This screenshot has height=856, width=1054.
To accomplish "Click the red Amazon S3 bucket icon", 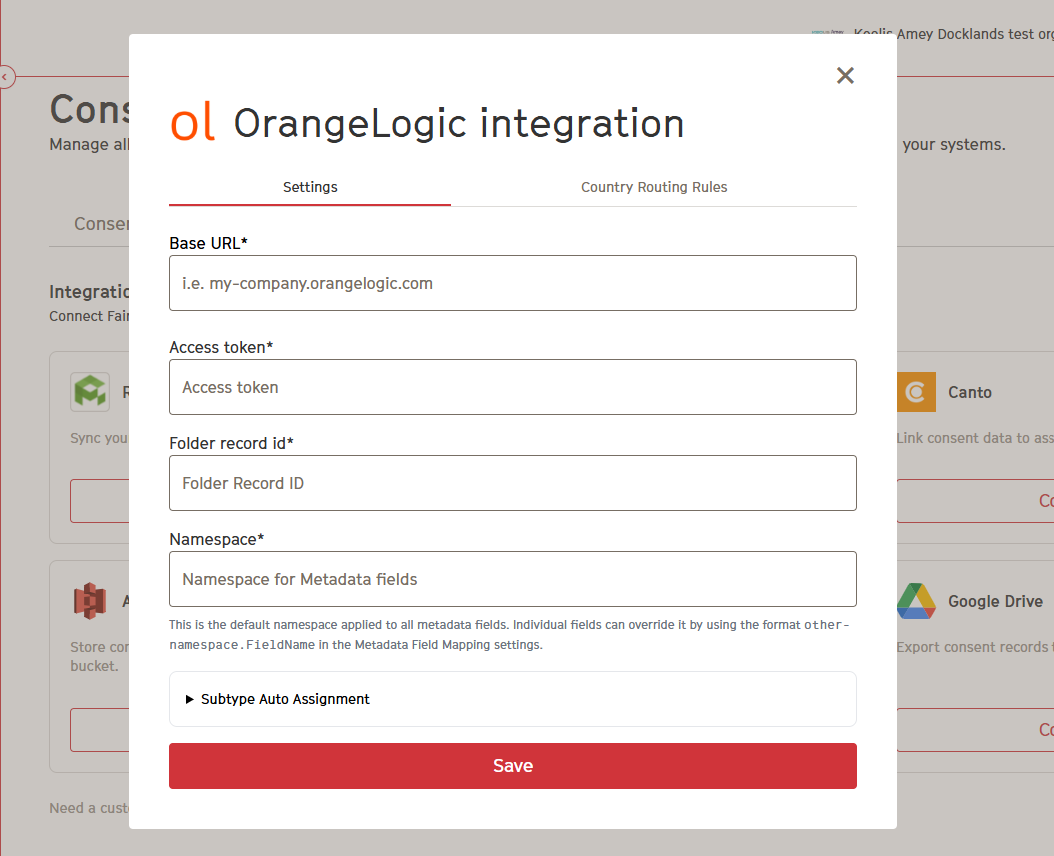I will (90, 601).
